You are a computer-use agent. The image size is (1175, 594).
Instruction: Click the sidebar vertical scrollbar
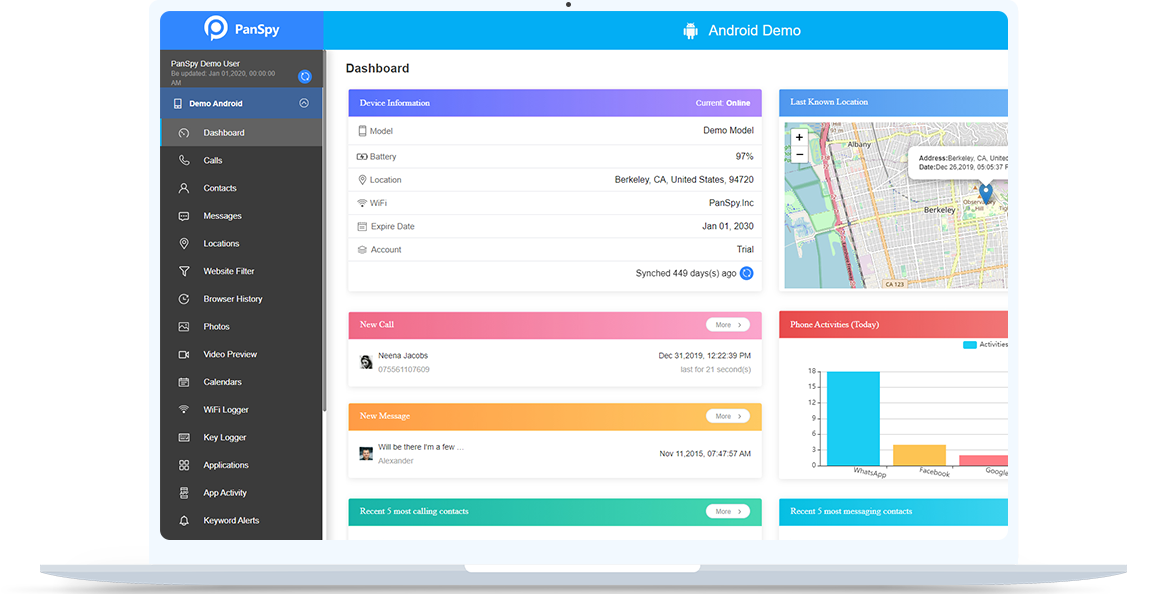pos(324,231)
